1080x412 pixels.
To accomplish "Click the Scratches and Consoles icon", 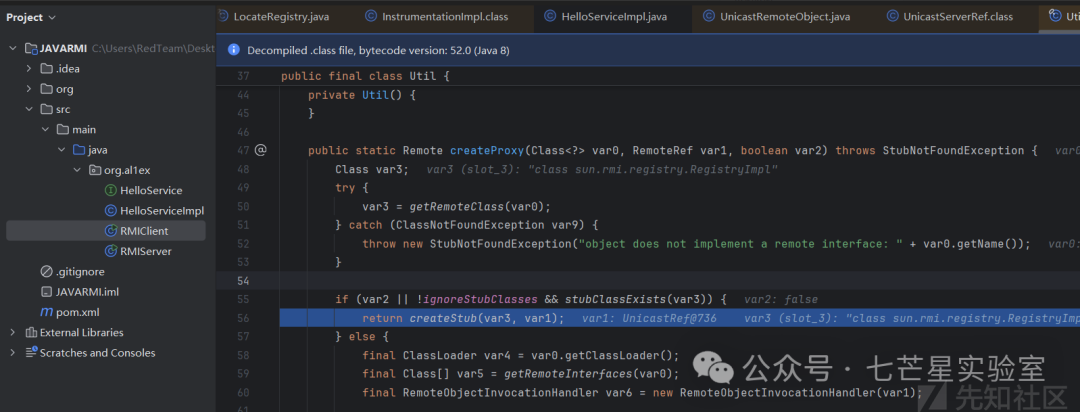I will tap(30, 353).
